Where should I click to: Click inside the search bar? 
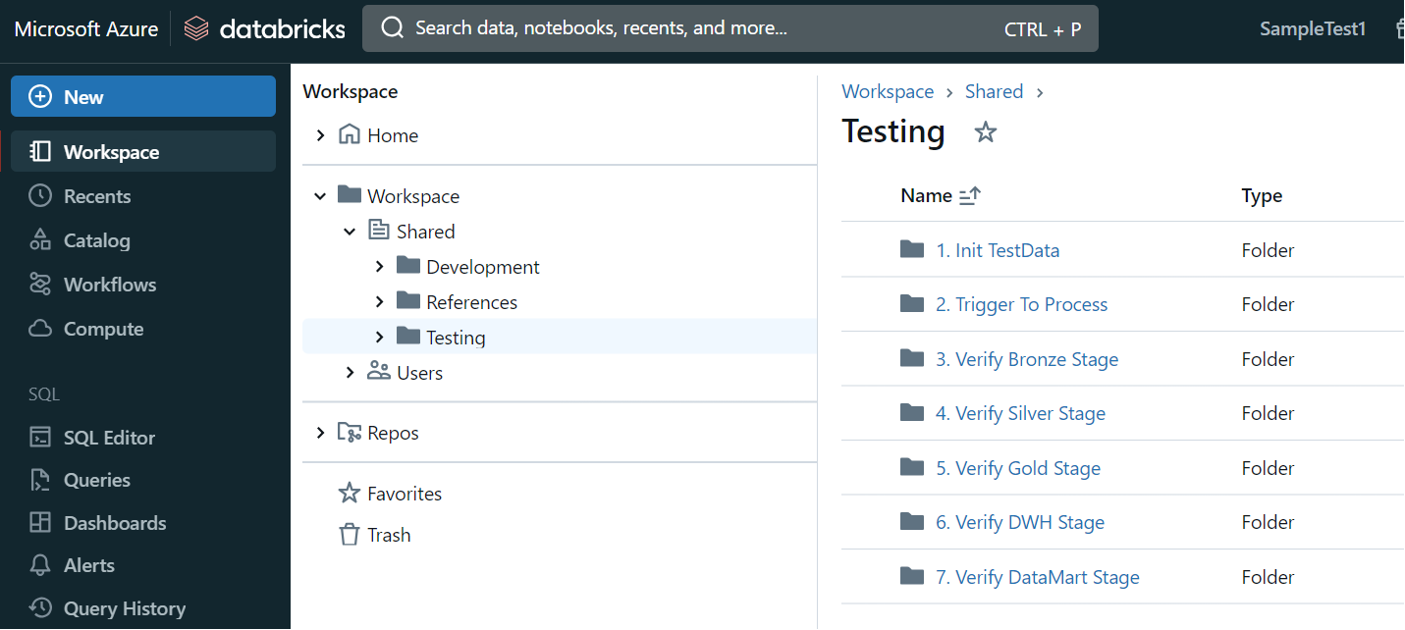pyautogui.click(x=700, y=28)
